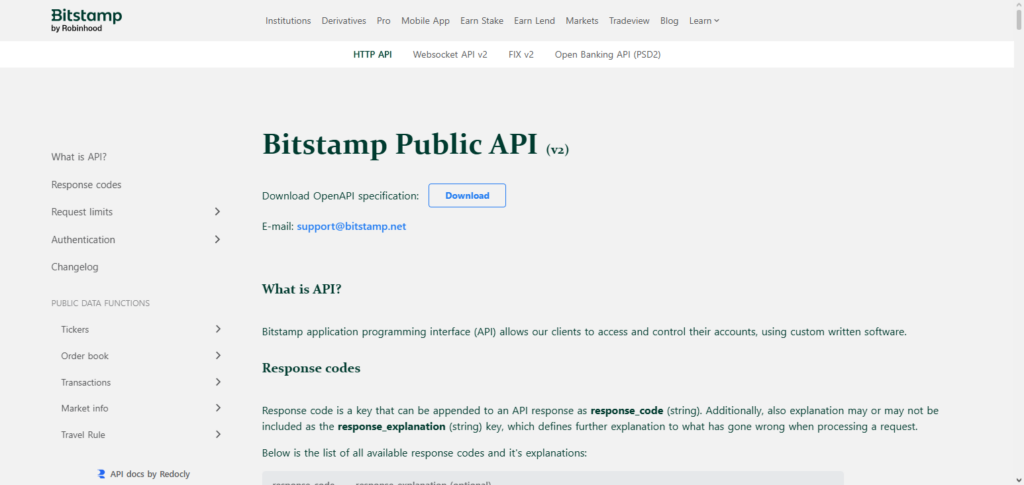Viewport: 1024px width, 485px height.
Task: Click the Bitstamp by Robinhood logo
Action: coord(86,20)
